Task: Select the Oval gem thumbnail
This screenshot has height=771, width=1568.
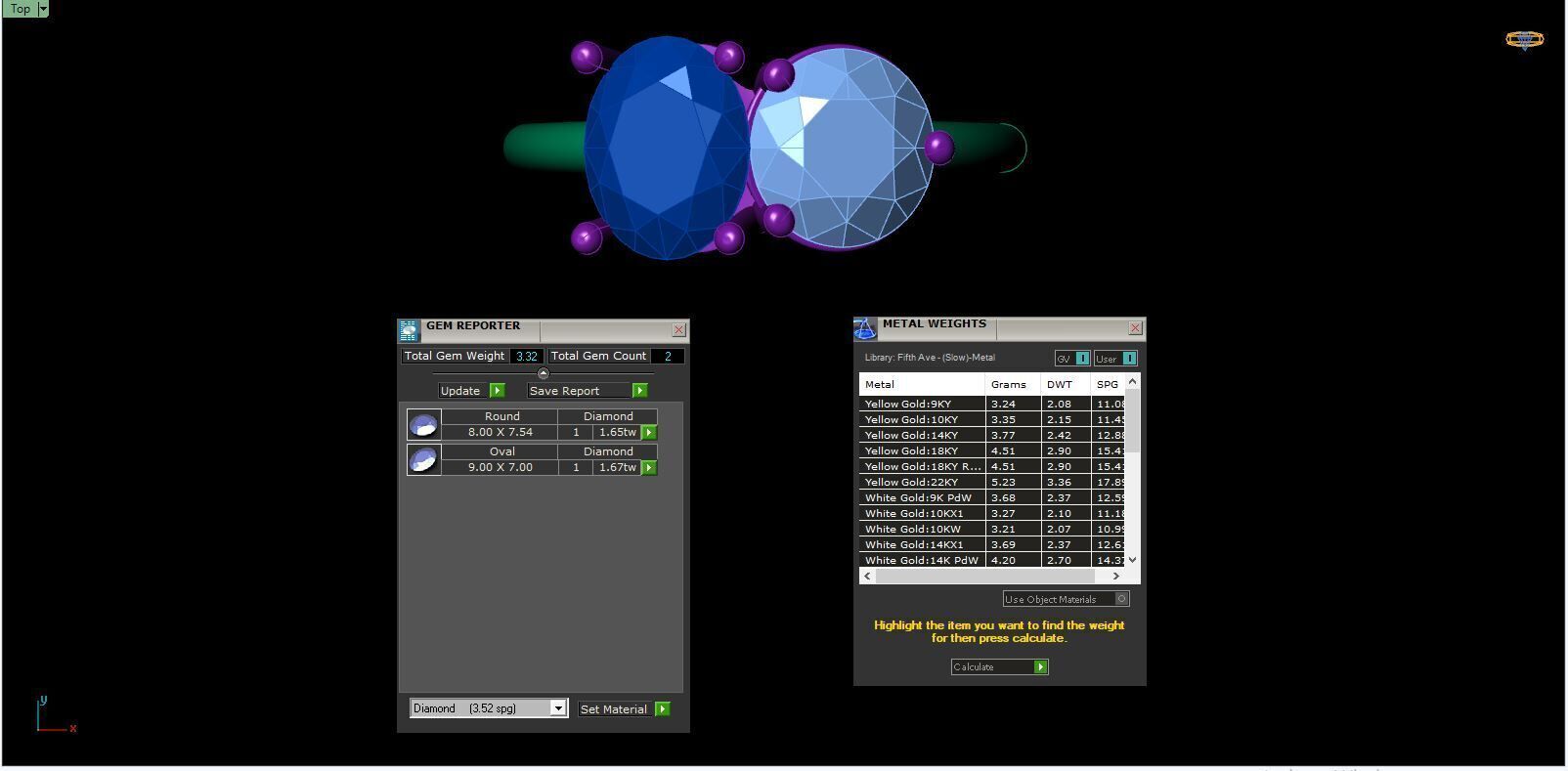Action: tap(423, 460)
